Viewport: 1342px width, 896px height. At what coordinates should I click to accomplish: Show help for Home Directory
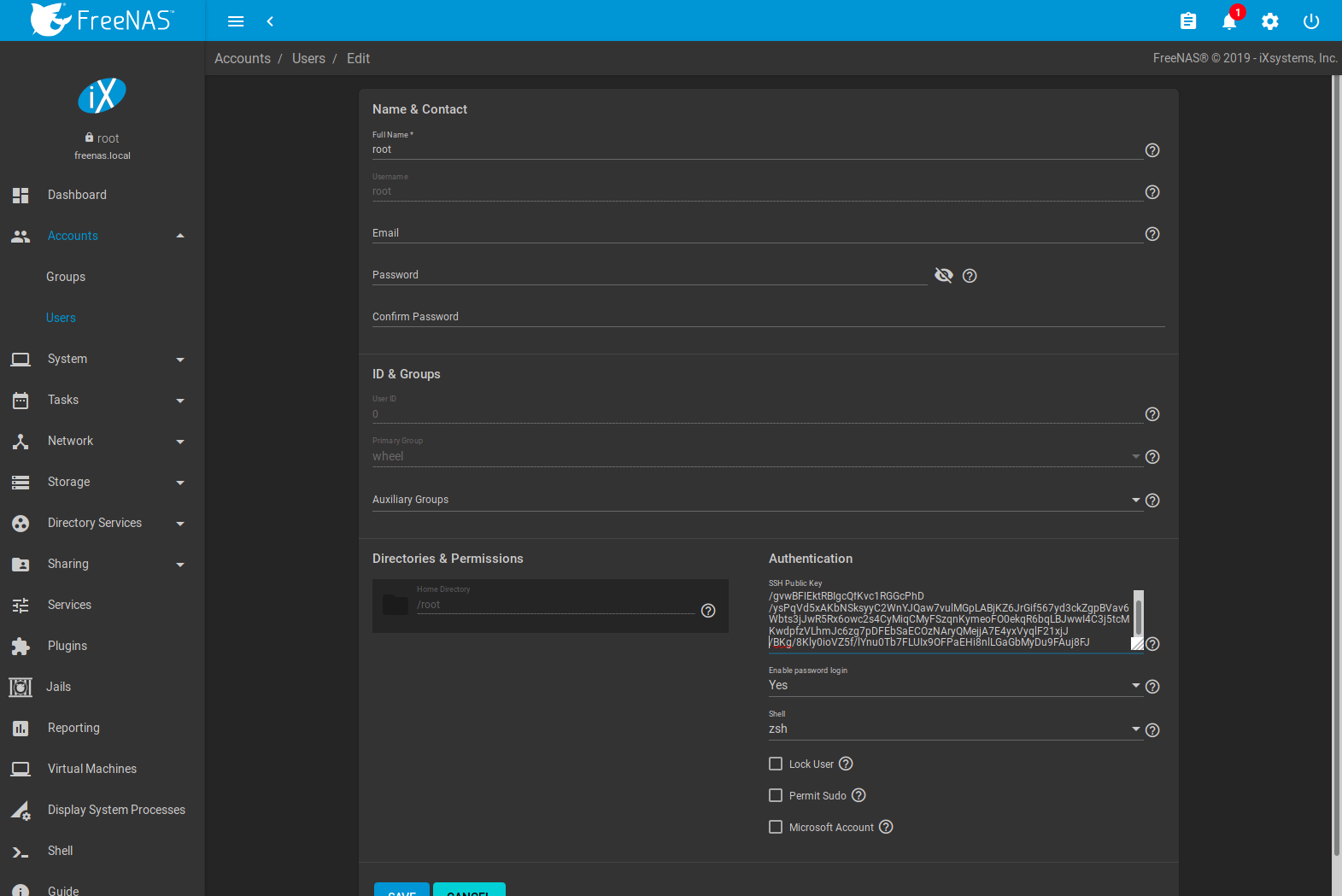coord(708,611)
